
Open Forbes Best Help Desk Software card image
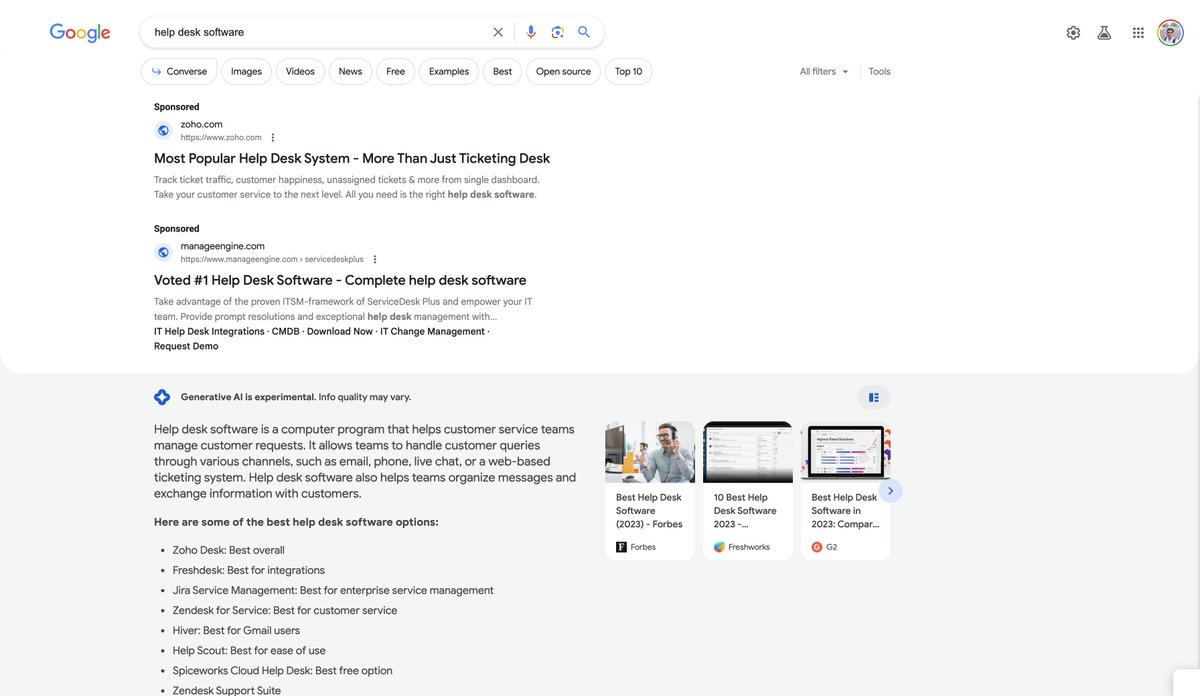pos(650,452)
